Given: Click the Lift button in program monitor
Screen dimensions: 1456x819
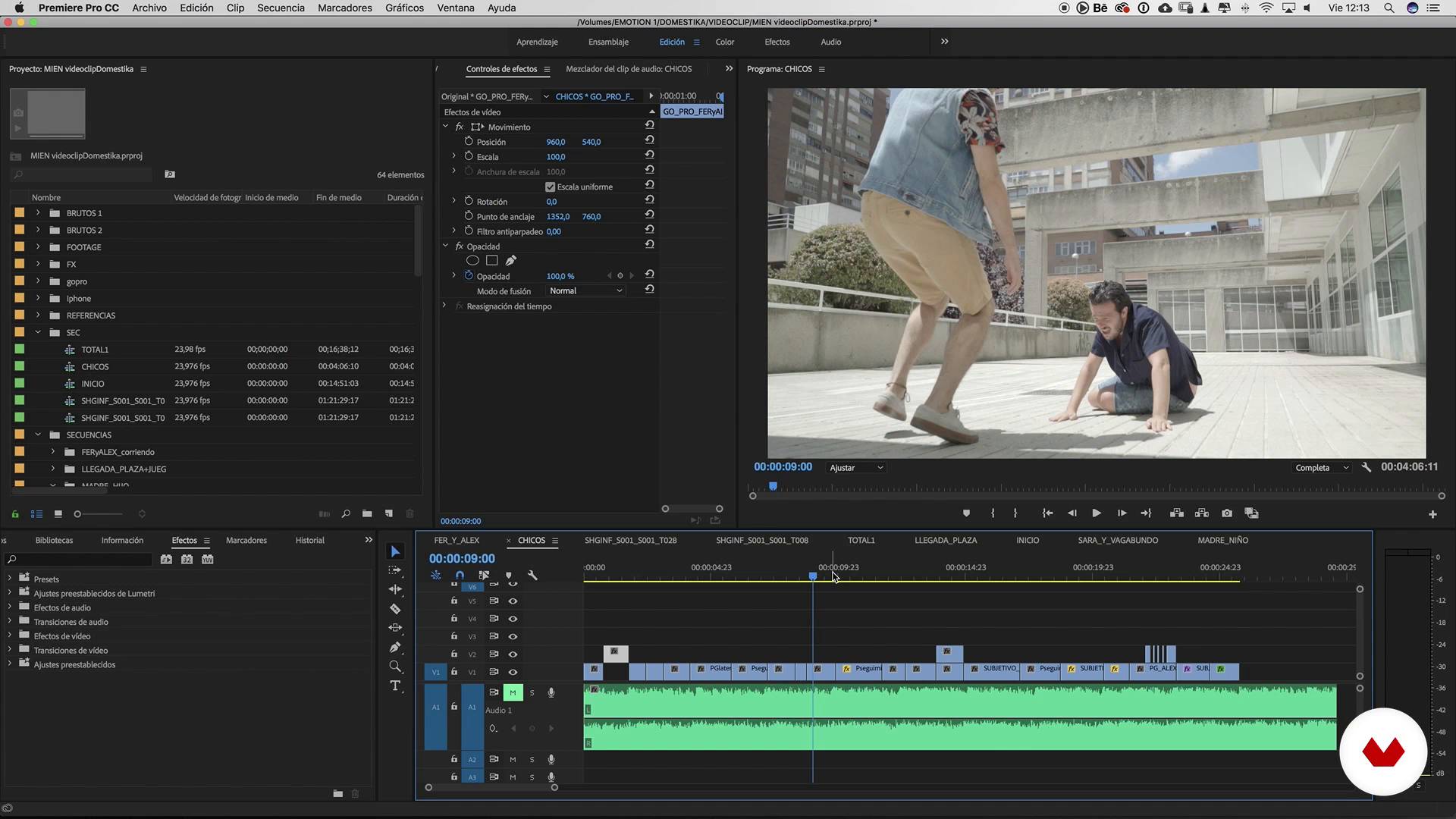Looking at the screenshot, I should [x=1177, y=513].
